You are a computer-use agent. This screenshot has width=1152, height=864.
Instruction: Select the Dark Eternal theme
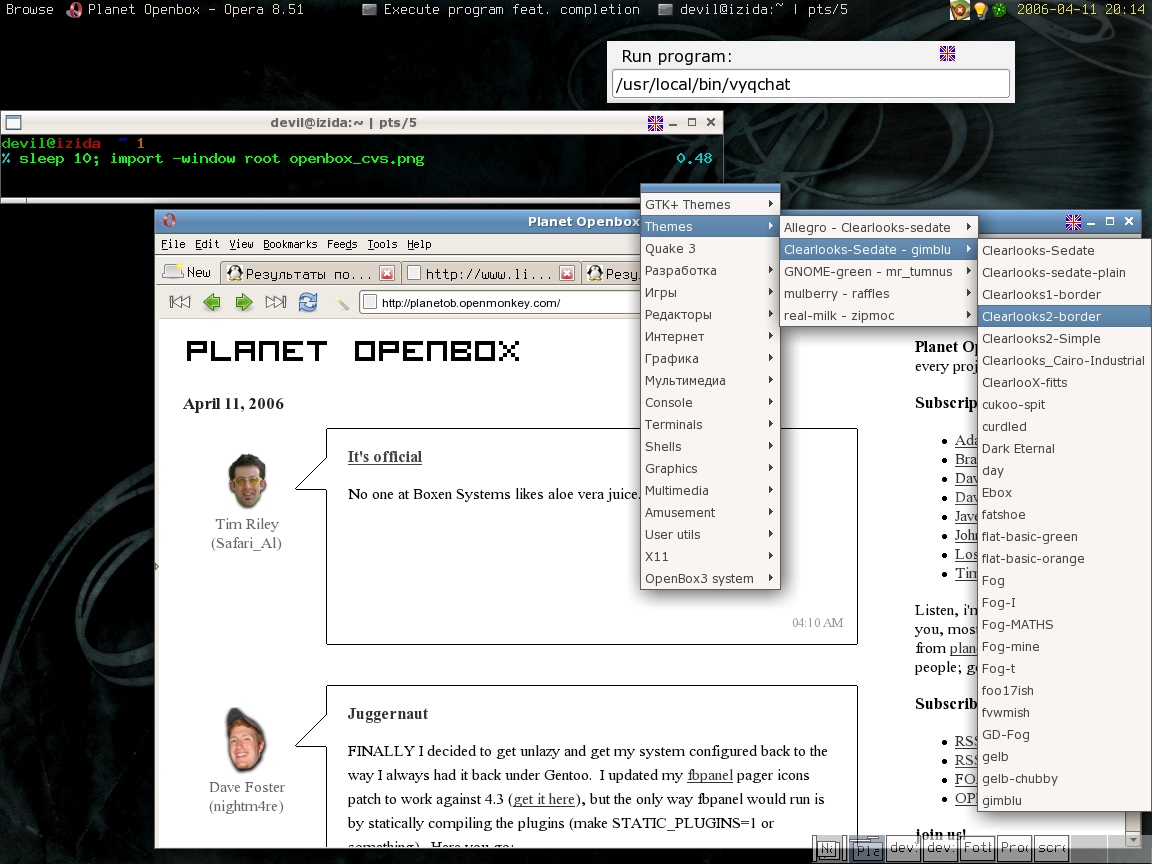1065,449
